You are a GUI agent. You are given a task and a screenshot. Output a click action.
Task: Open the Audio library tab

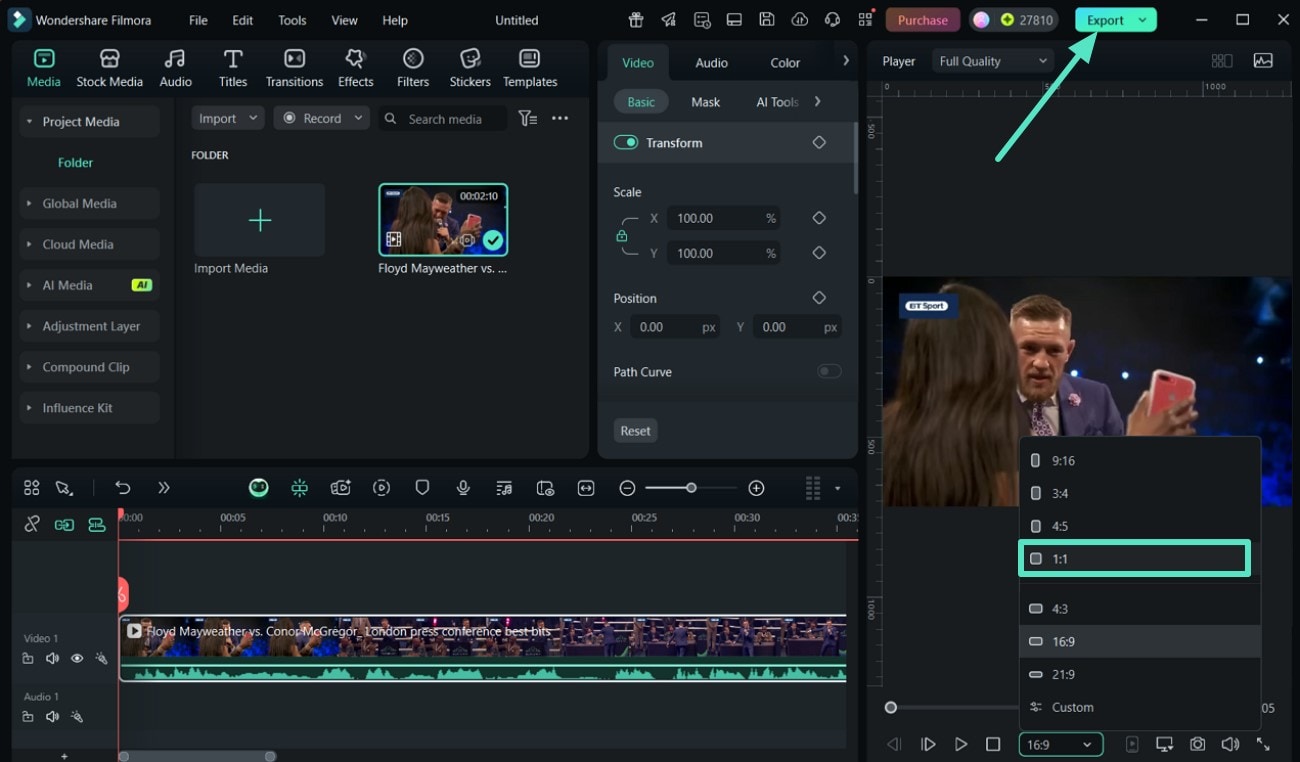(x=175, y=69)
